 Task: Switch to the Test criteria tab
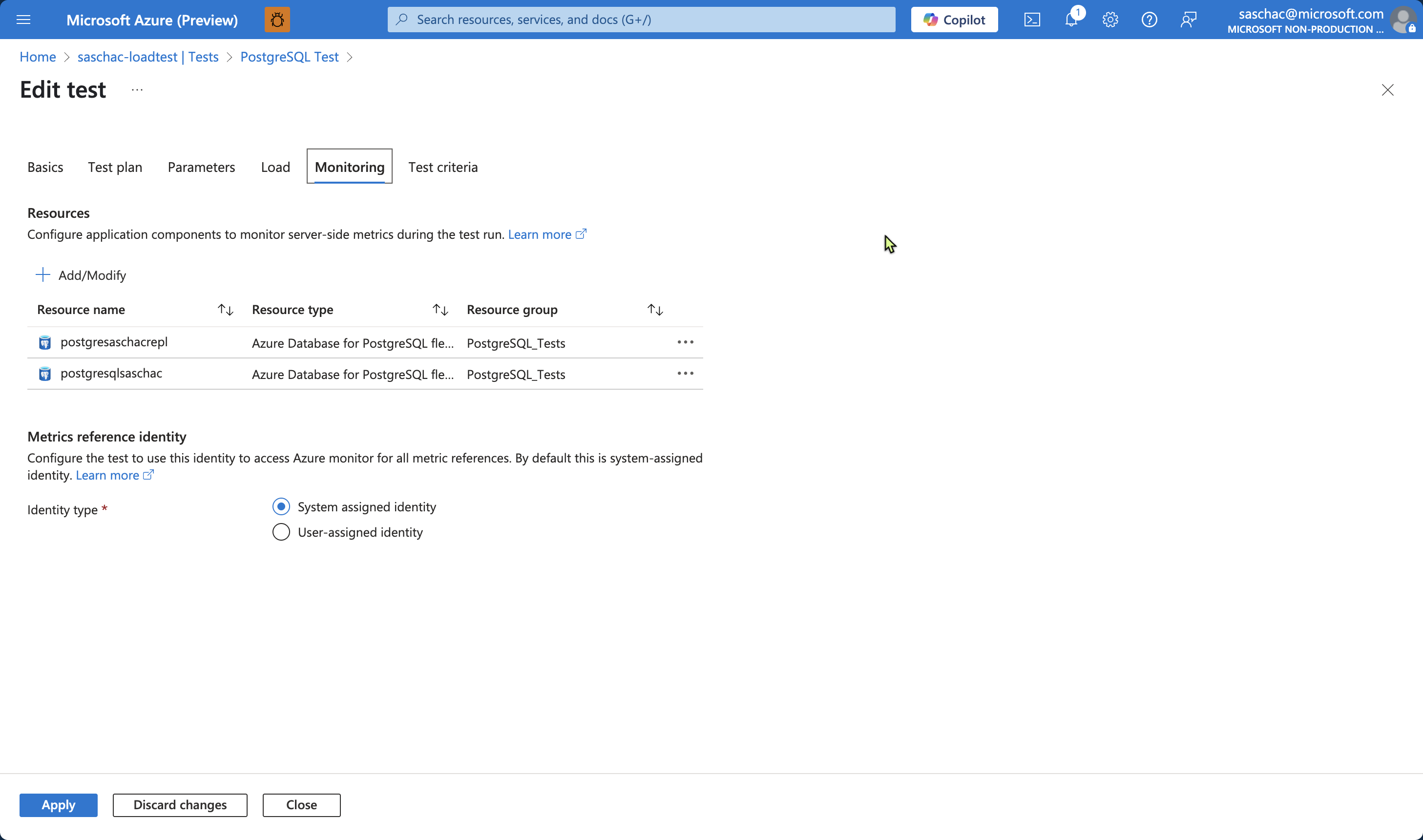point(443,168)
